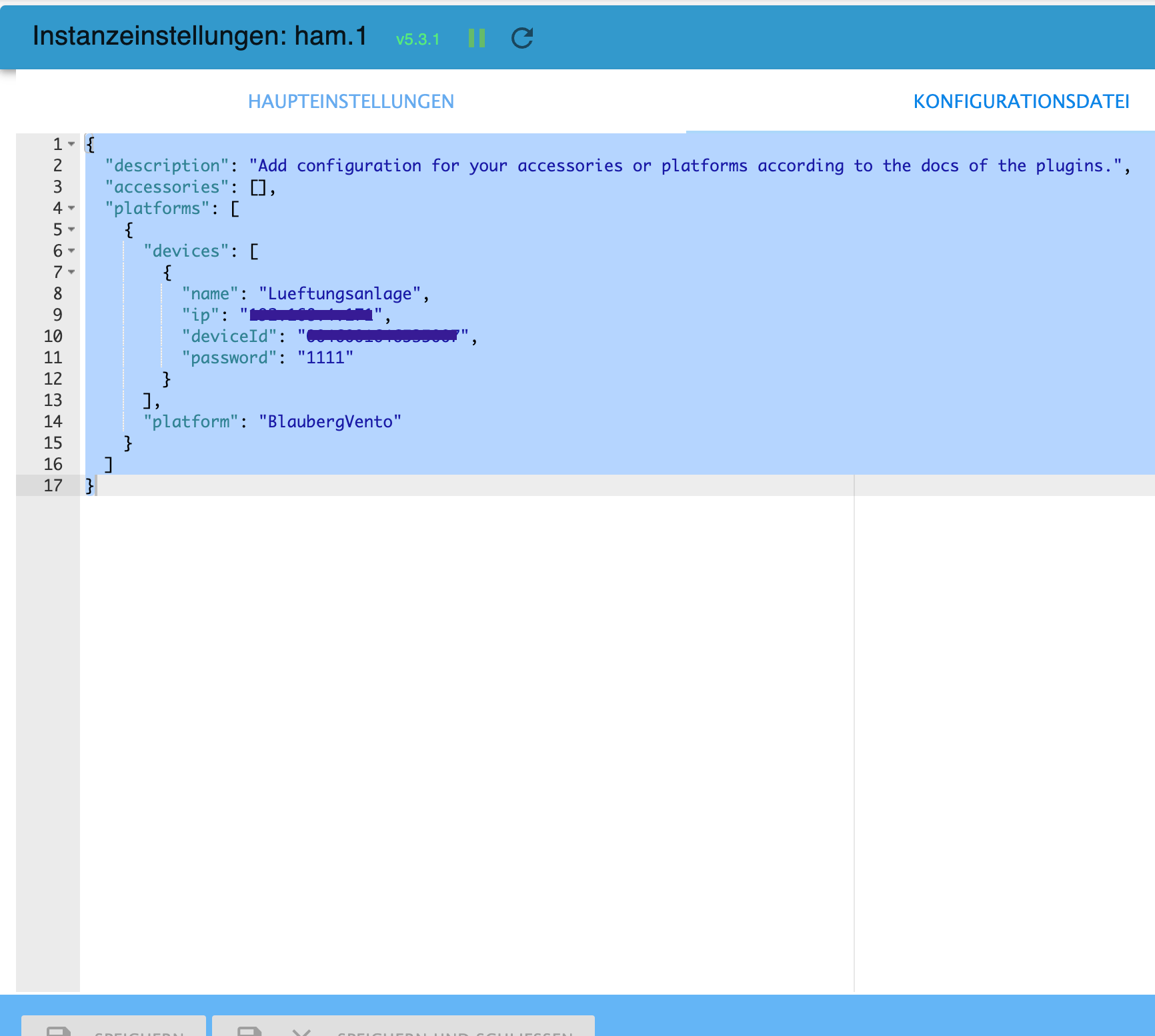Restart the instance with the reload icon

point(522,38)
